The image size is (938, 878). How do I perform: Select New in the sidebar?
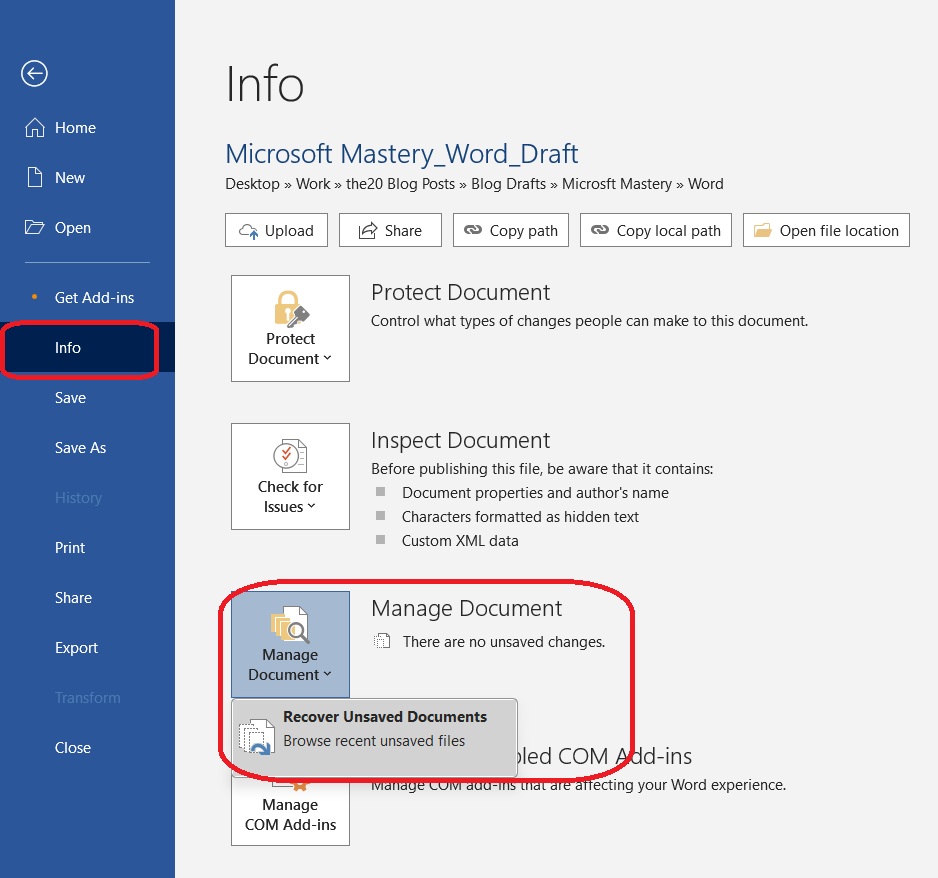(87, 178)
